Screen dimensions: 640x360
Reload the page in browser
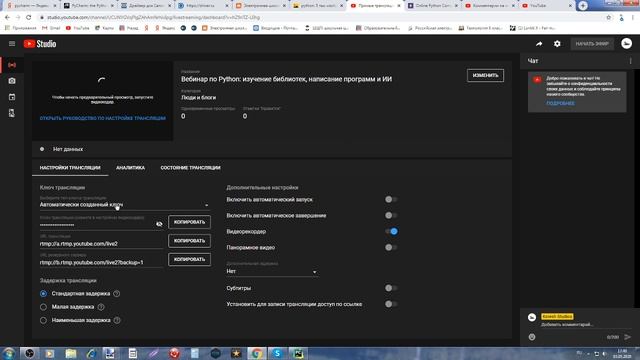pyautogui.click(x=28, y=18)
